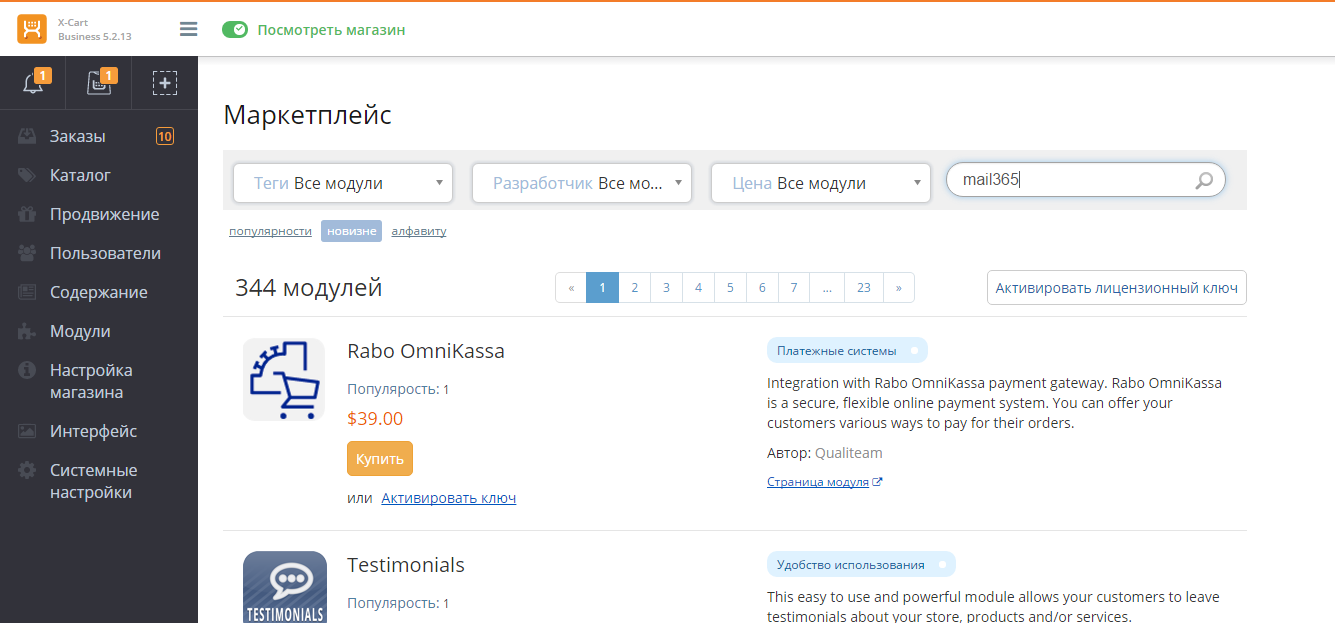Go to page 4
1335x623 pixels.
pos(698,287)
